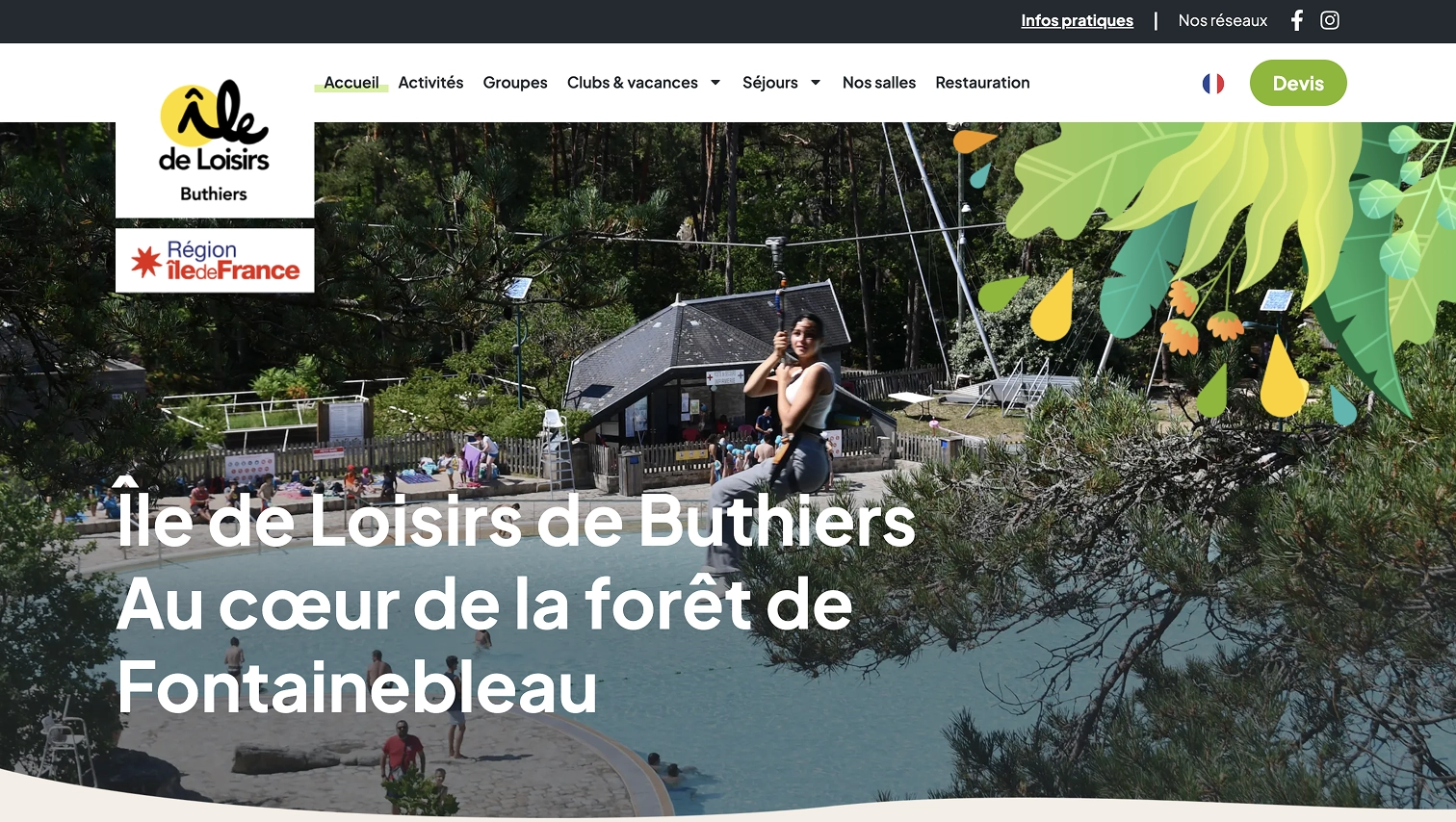Viewport: 1456px width, 822px height.
Task: Expand the Séjours dropdown arrow
Action: (816, 83)
